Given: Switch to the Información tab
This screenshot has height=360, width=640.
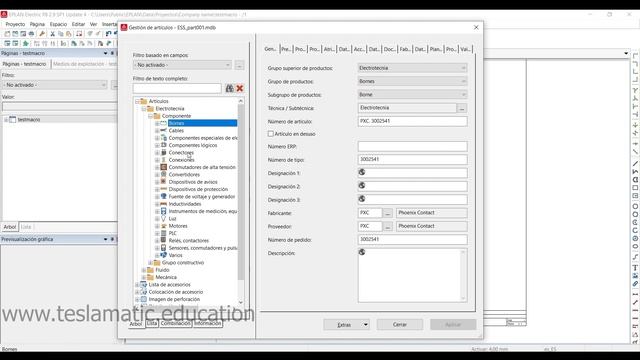Looking at the screenshot, I should [208, 323].
